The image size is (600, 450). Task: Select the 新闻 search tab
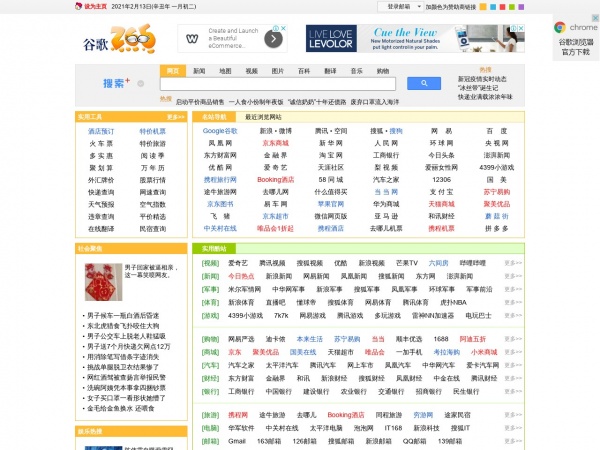[x=199, y=71]
